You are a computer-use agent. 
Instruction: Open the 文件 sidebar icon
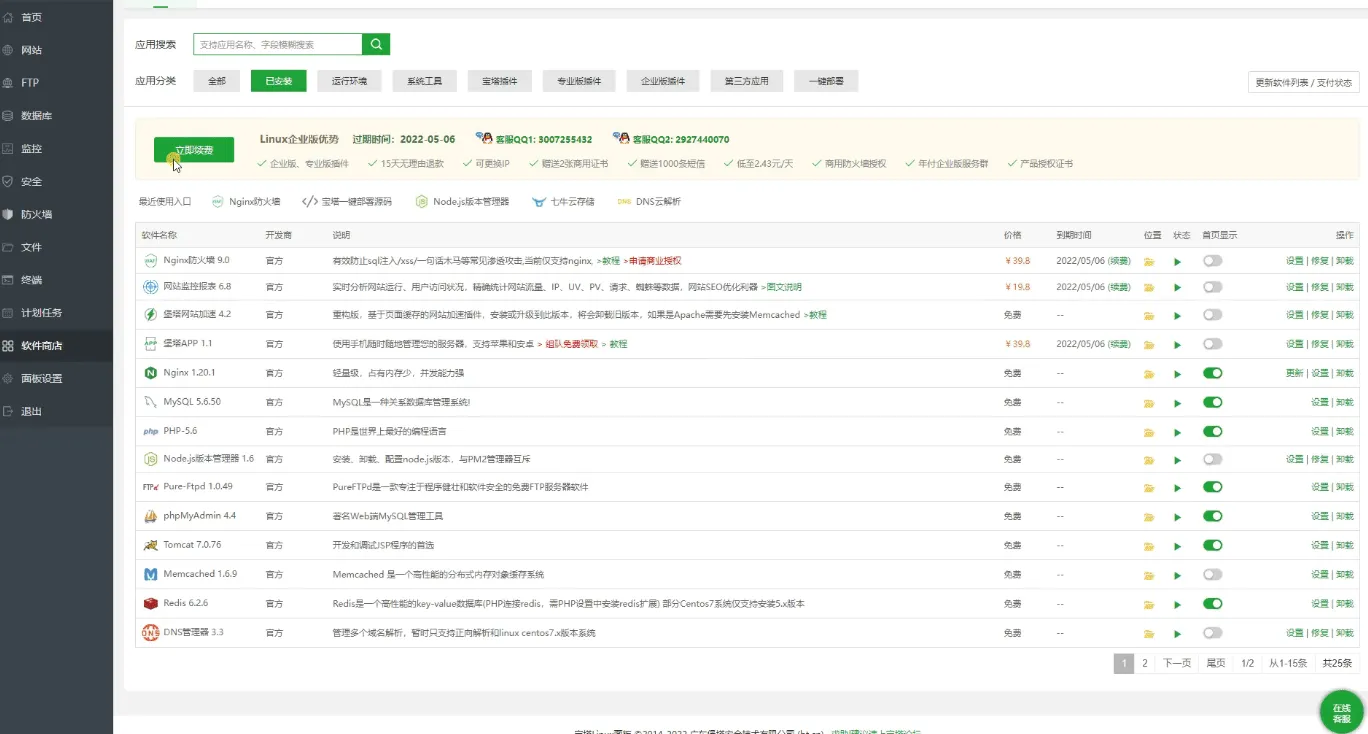tap(8, 247)
